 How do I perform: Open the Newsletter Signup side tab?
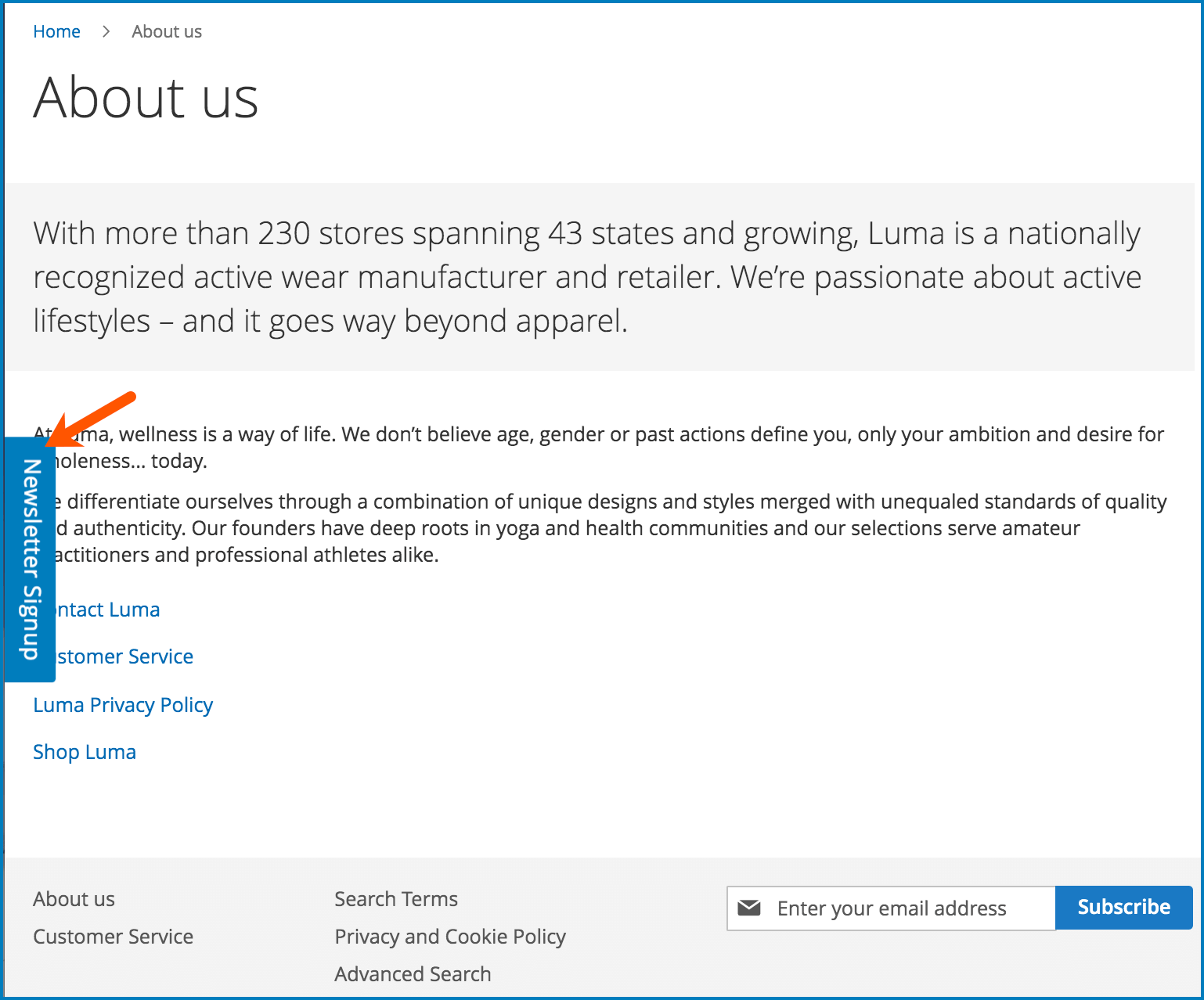click(x=30, y=559)
